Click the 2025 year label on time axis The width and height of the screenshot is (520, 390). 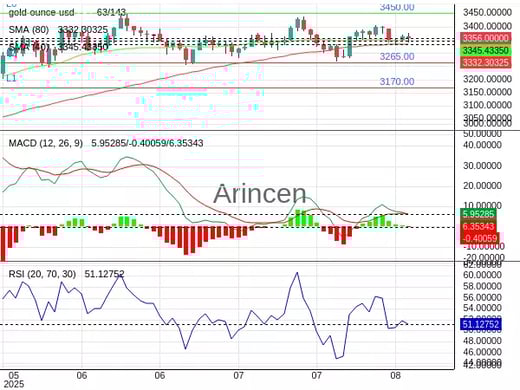[x=13, y=384]
